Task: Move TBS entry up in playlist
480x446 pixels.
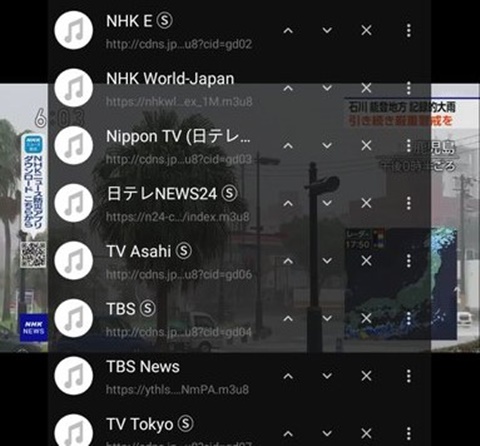Action: click(288, 319)
